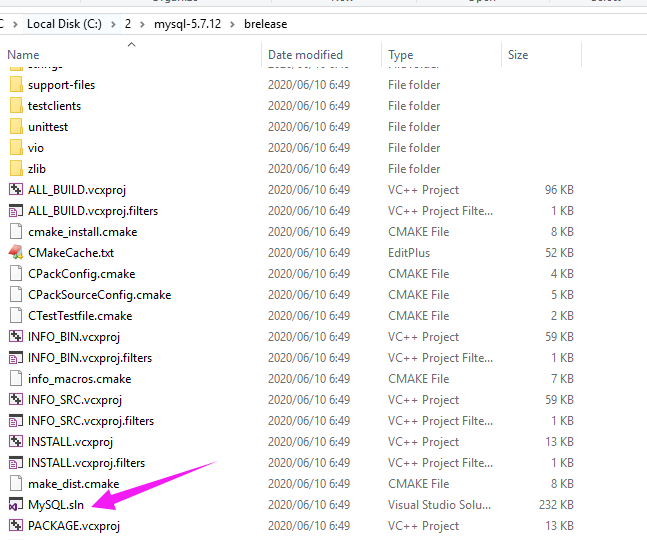Sort files by Type column header
647x540 pixels.
[401, 55]
